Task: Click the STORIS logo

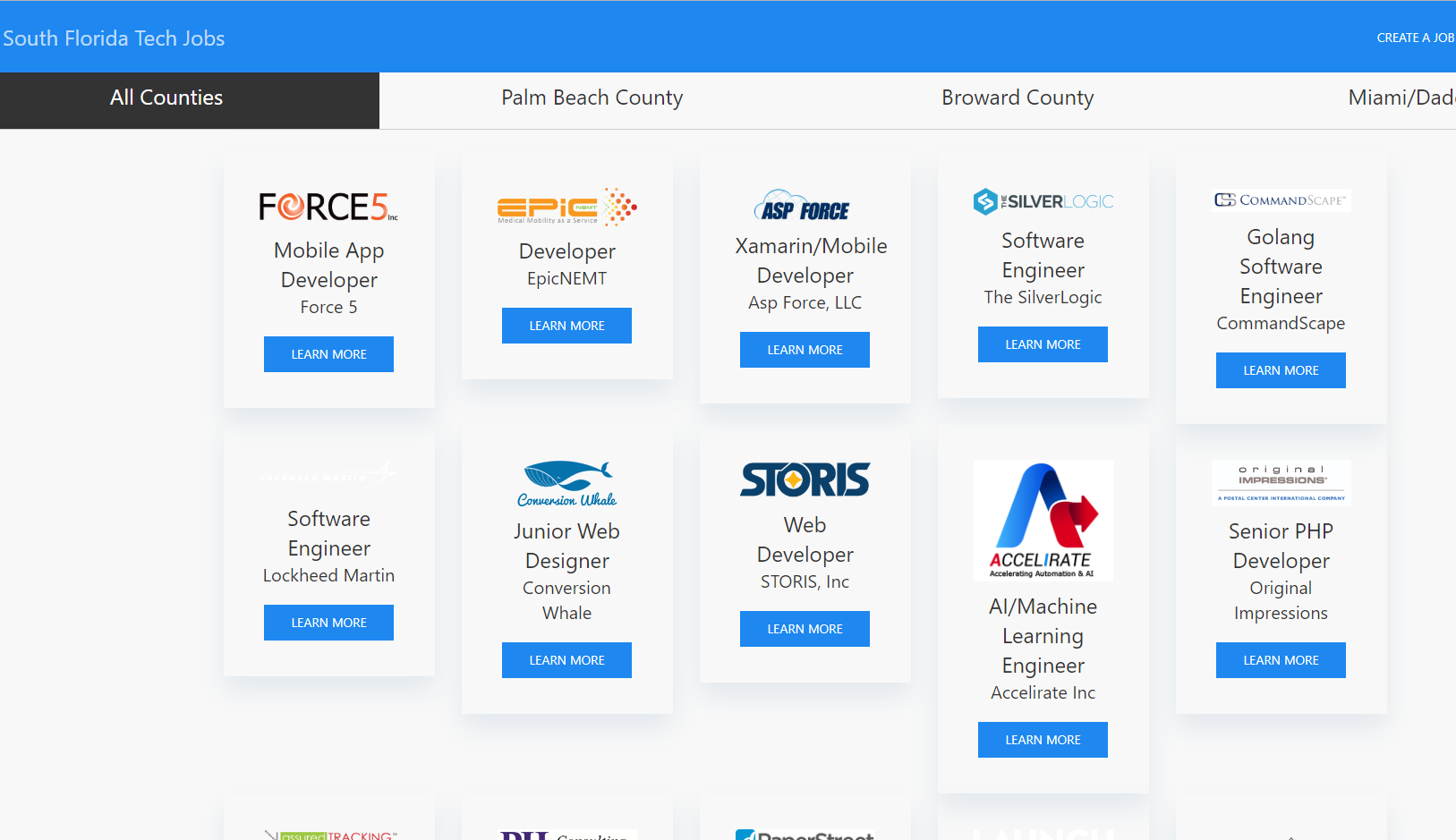Action: [x=805, y=480]
